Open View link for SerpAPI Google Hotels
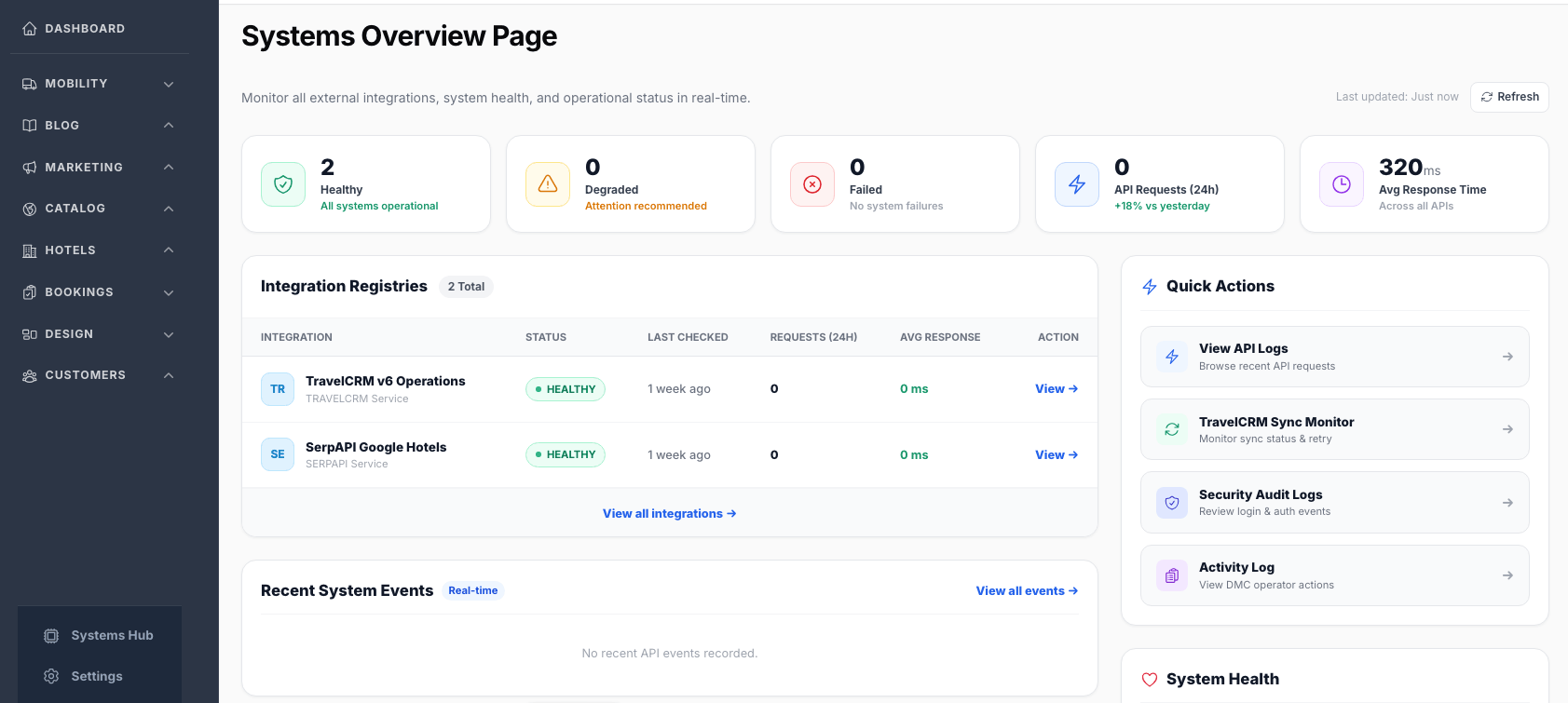Viewport: 1568px width, 703px height. (1057, 454)
